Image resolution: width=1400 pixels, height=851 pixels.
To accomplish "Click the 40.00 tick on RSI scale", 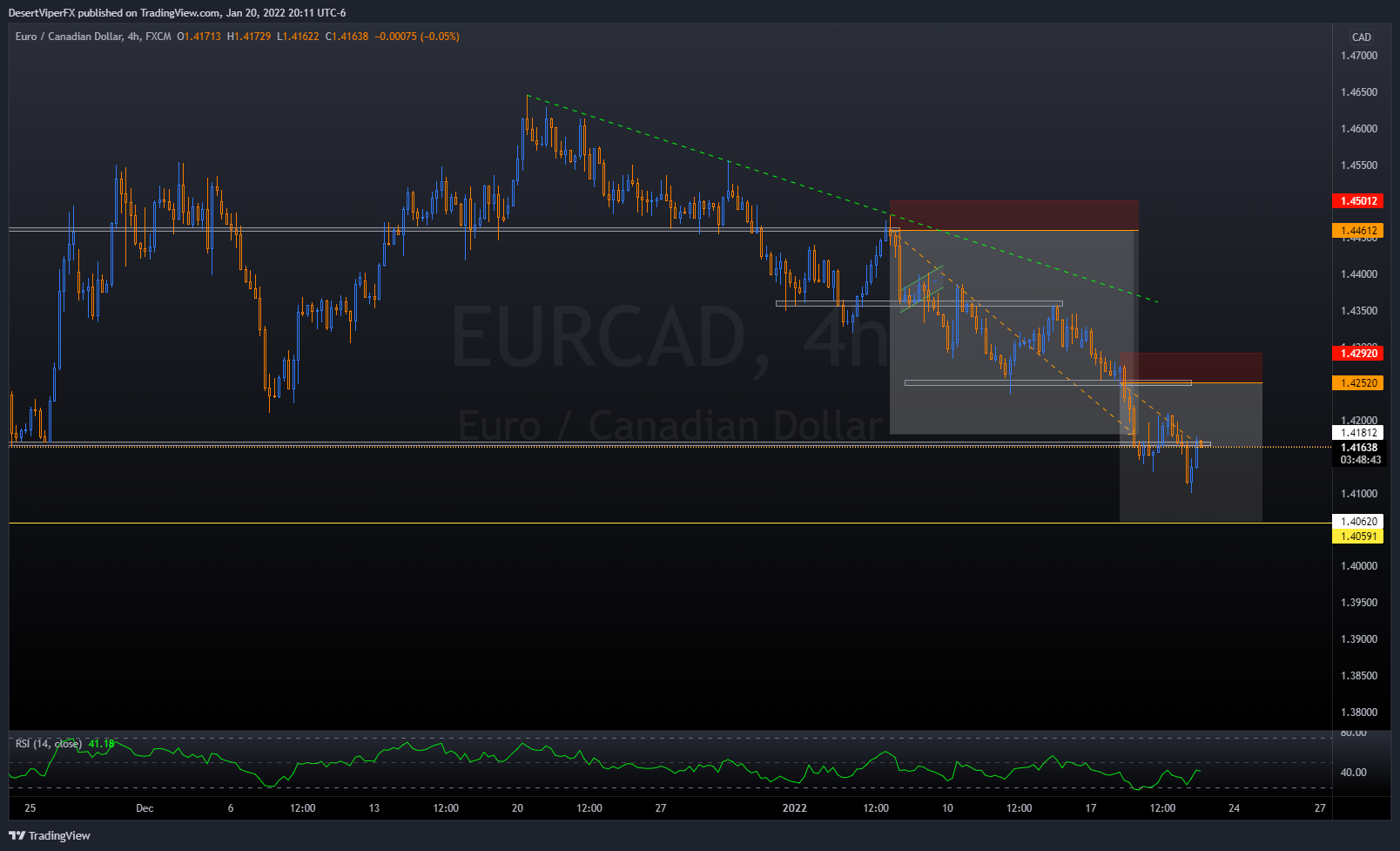I will tap(1353, 773).
